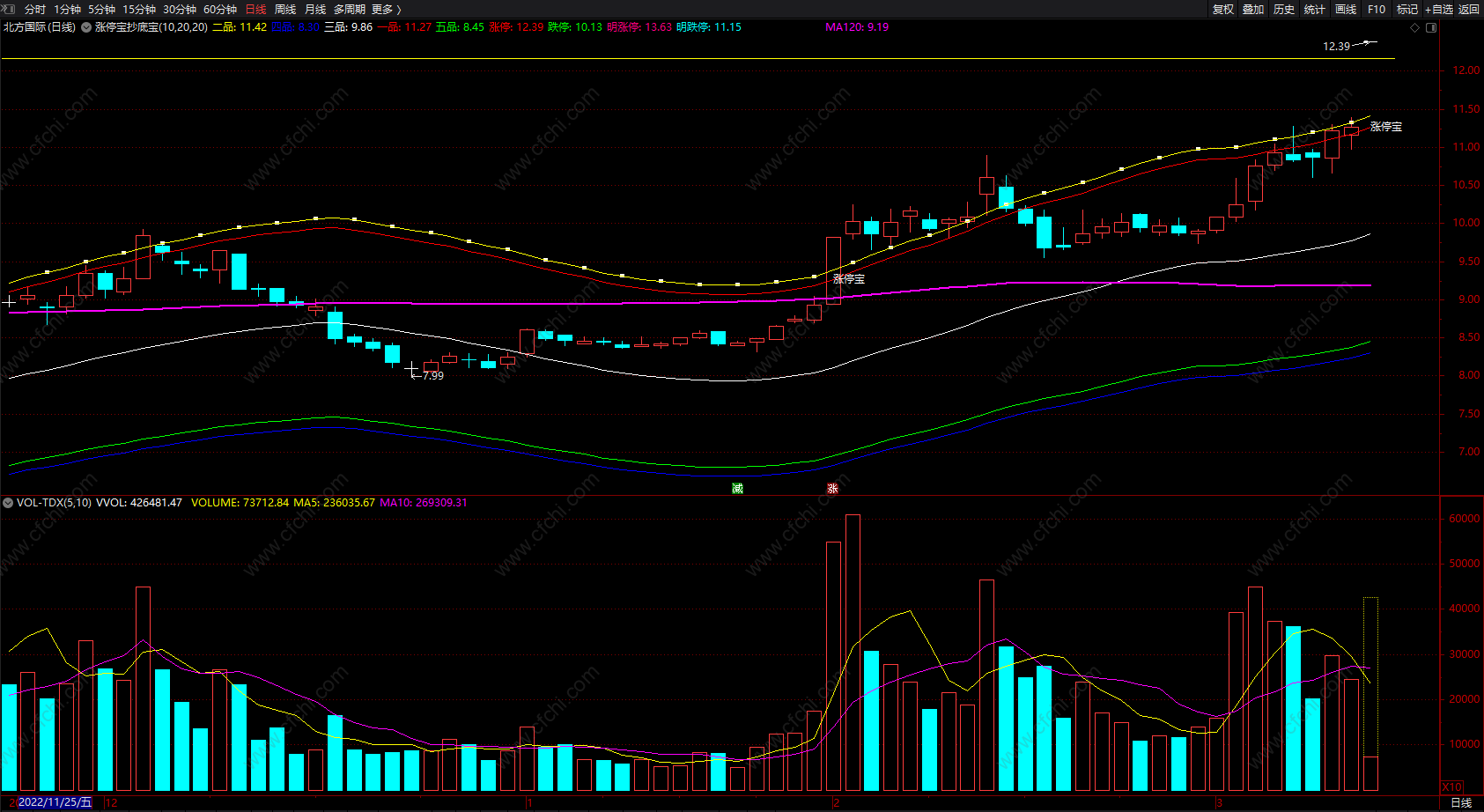1484x812 pixels.
Task: Click the X10 volume scale label
Action: point(1451,786)
